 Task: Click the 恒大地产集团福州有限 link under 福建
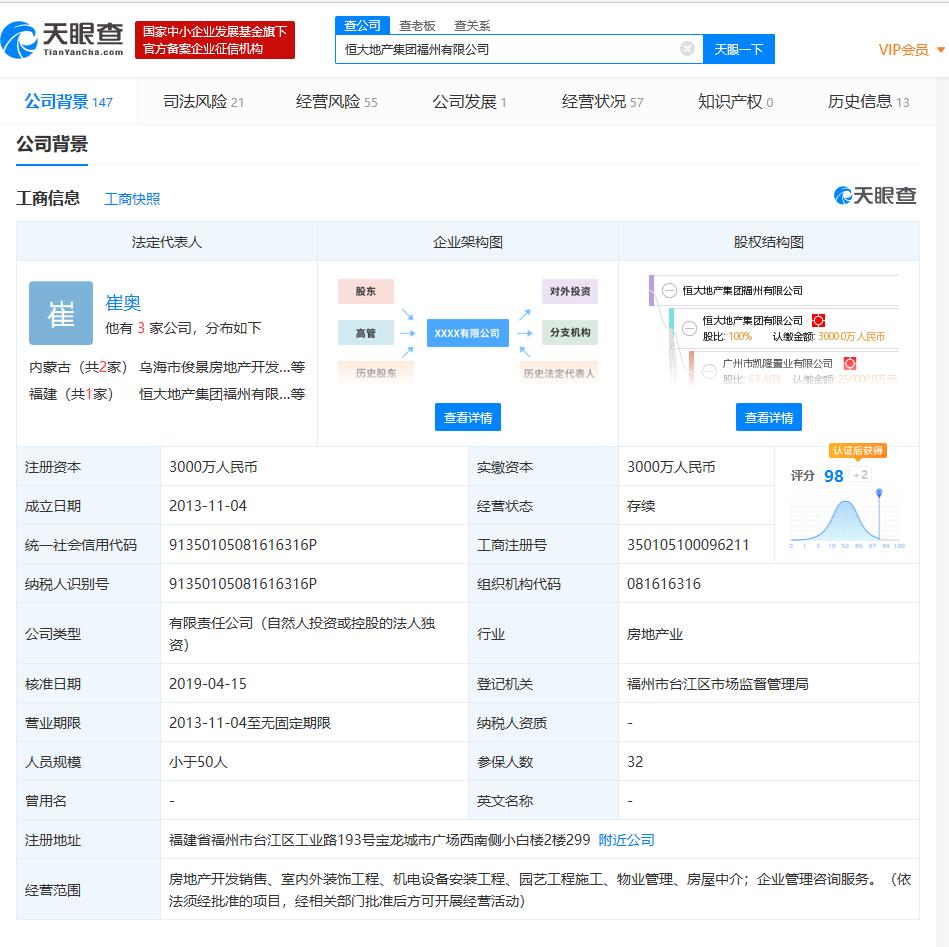click(222, 394)
